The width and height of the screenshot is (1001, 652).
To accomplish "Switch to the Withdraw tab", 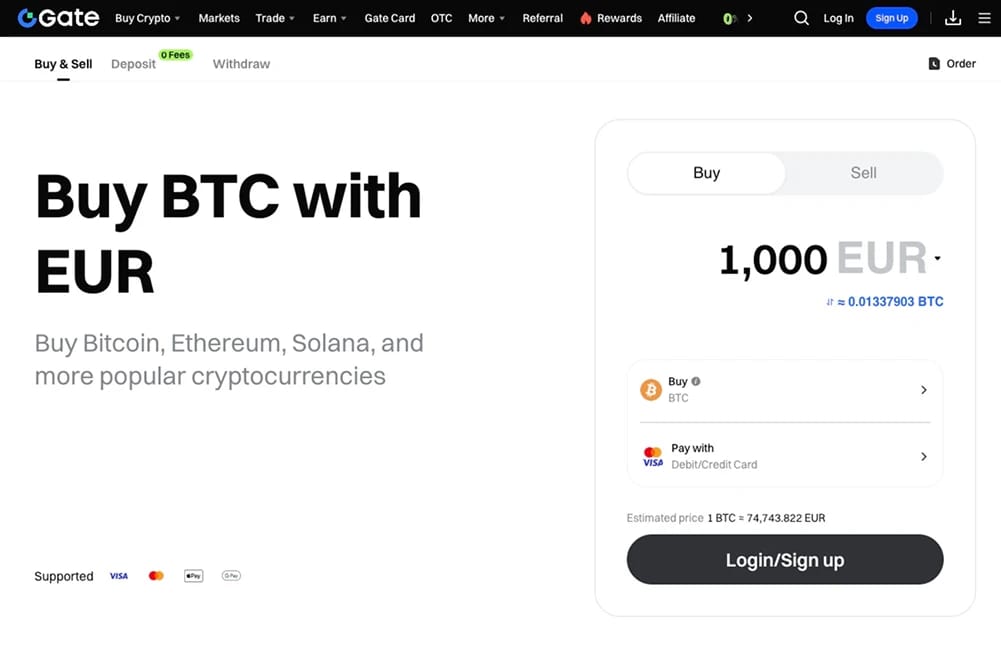I will pyautogui.click(x=241, y=64).
